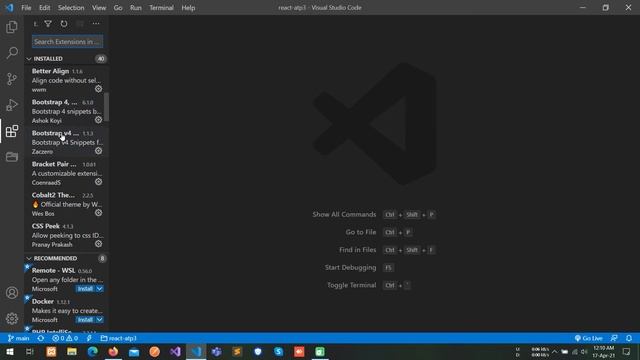The image size is (640, 360).
Task: Select the Docker recommended extension title
Action: tap(43, 301)
